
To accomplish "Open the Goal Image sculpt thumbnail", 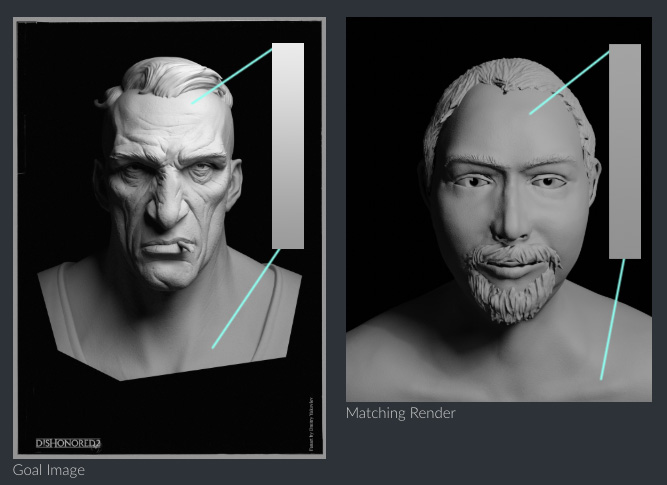I will pyautogui.click(x=169, y=238).
